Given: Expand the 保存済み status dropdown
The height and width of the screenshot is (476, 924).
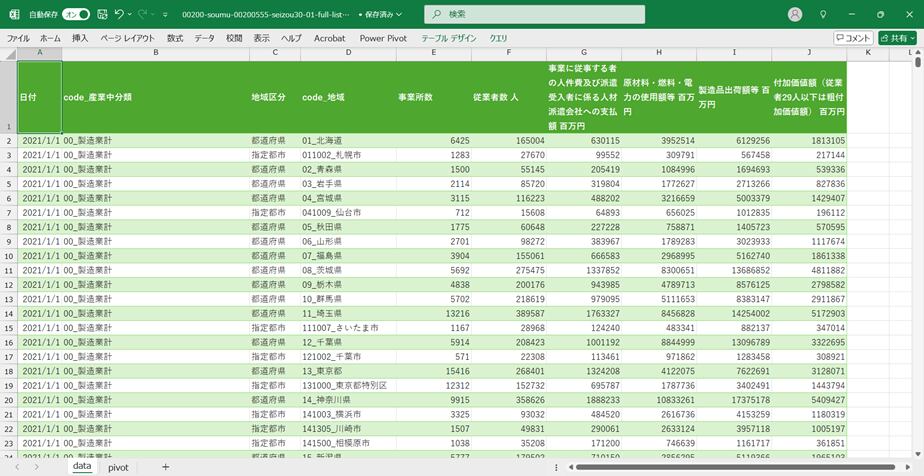Looking at the screenshot, I should (x=381, y=15).
